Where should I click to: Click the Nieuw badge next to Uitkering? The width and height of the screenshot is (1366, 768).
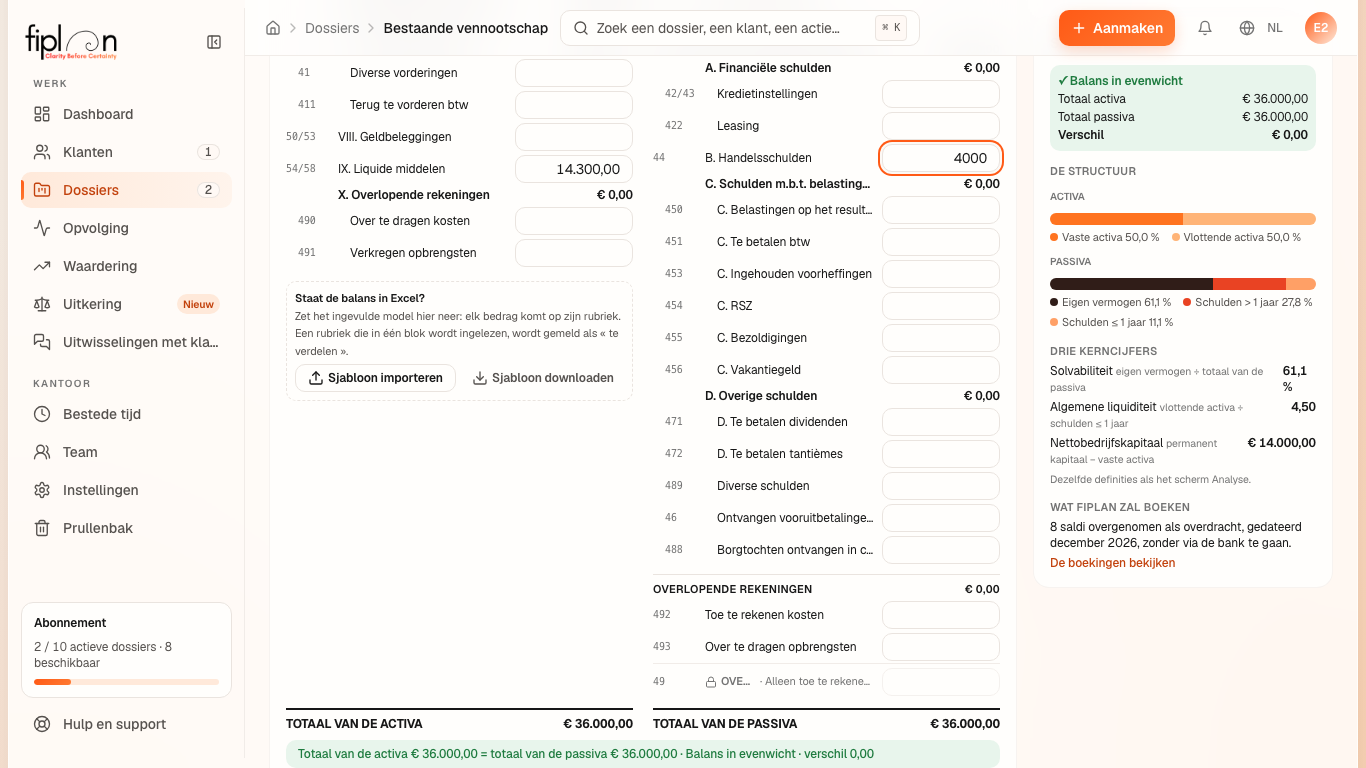coord(198,304)
